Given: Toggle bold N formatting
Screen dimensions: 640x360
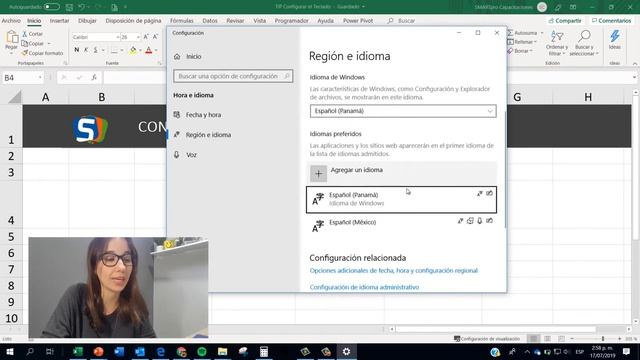Looking at the screenshot, I should (x=76, y=50).
